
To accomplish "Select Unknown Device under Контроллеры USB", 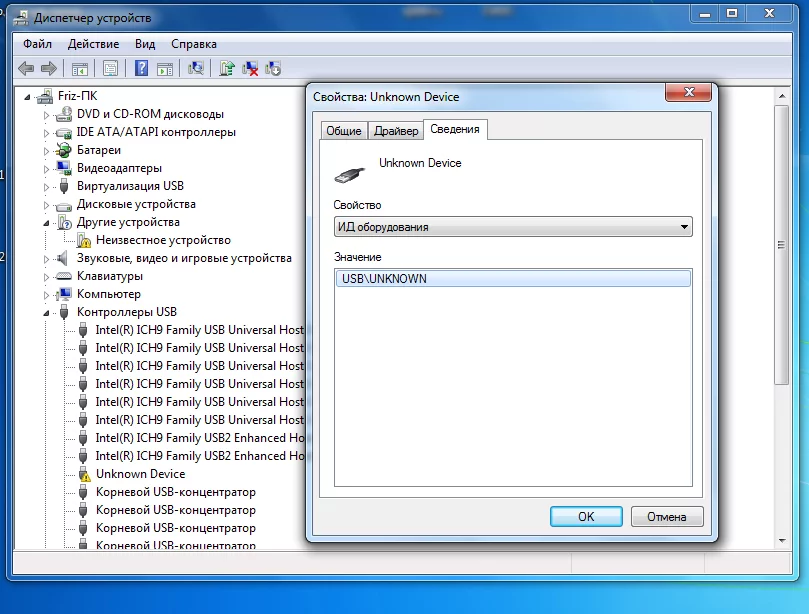I will coord(140,474).
